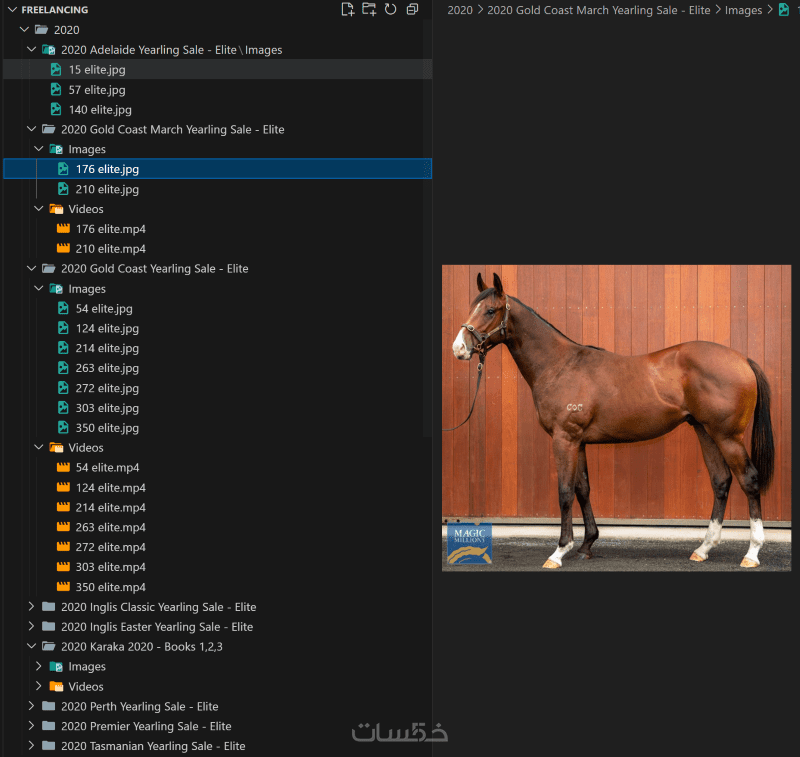
Task: Open 124 elite.jpg file
Action: coord(217,328)
